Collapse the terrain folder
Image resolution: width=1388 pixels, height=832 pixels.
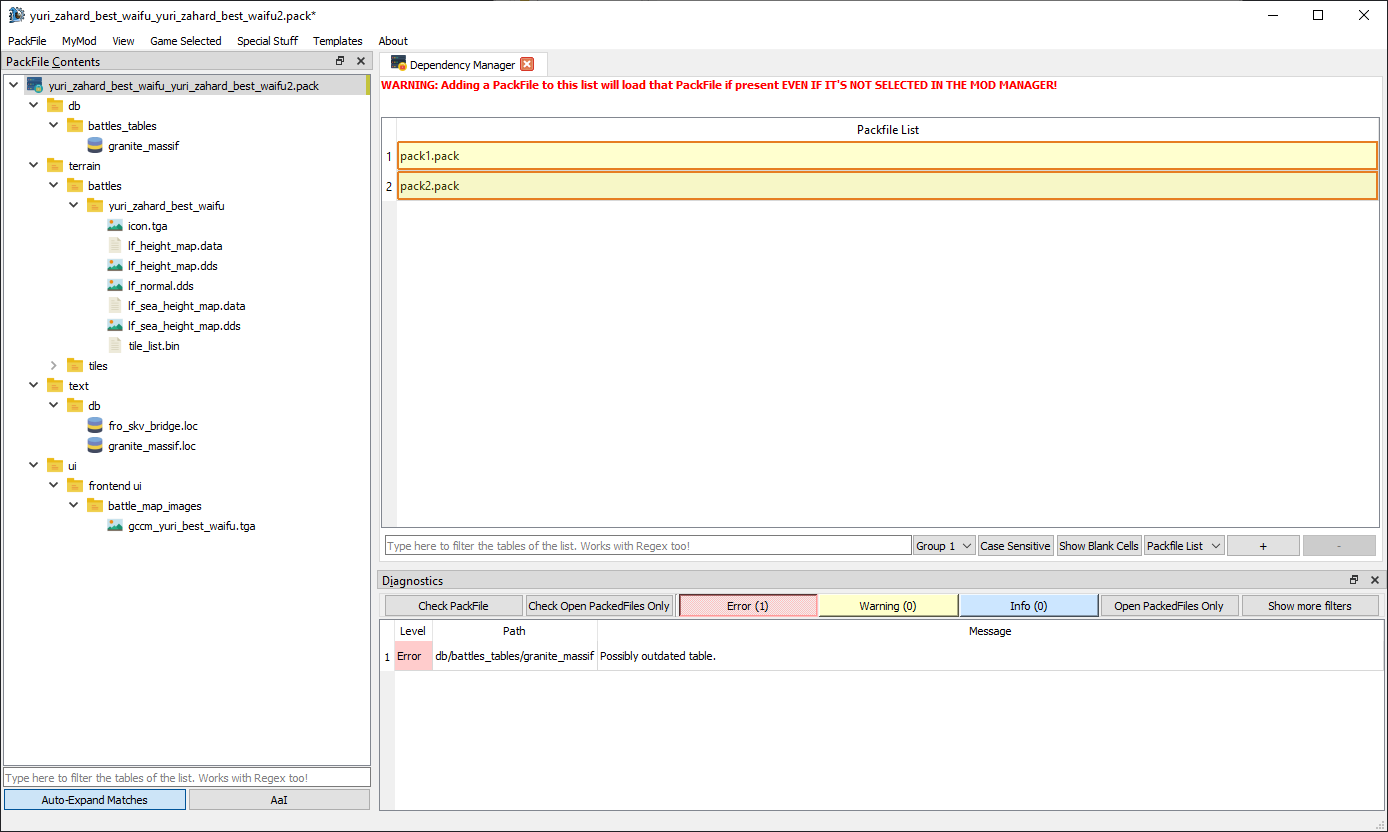(x=34, y=166)
